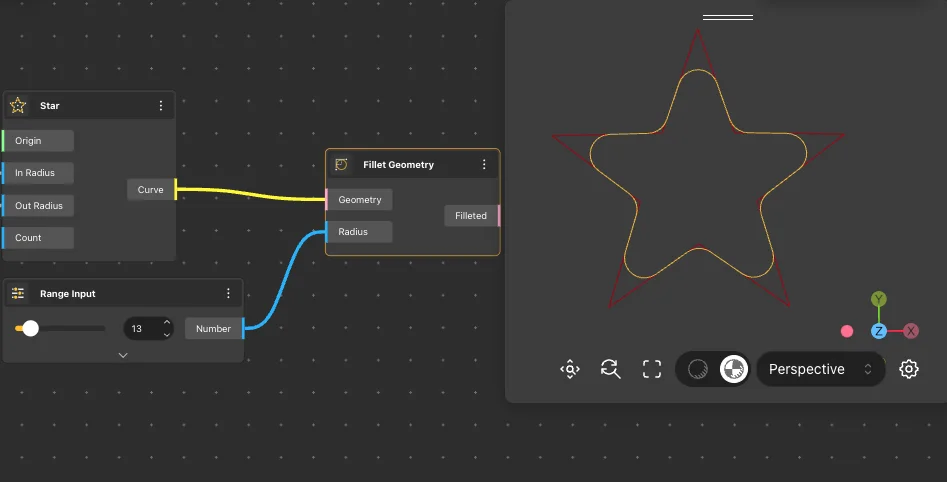Open the Perspective camera dropdown
This screenshot has height=482, width=947.
820,369
